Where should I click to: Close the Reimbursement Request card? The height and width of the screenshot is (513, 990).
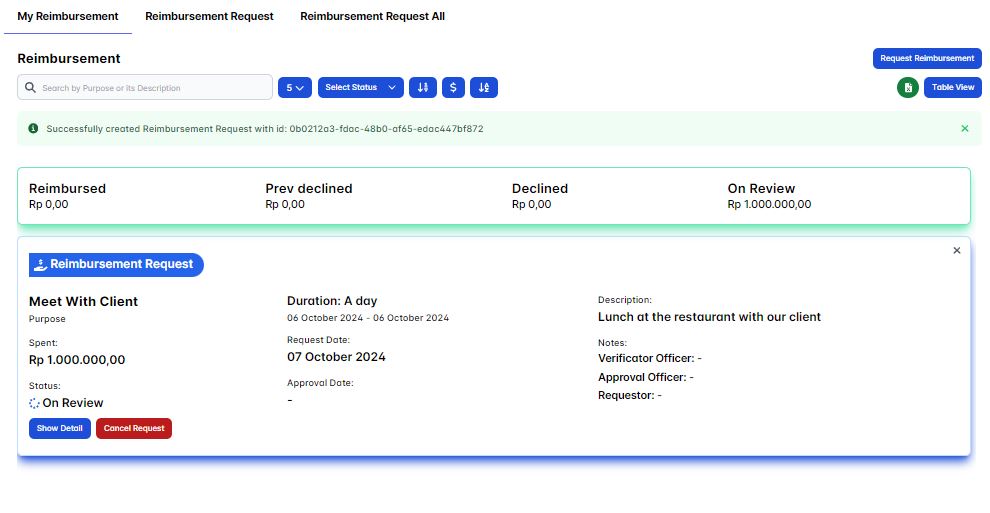point(956,251)
